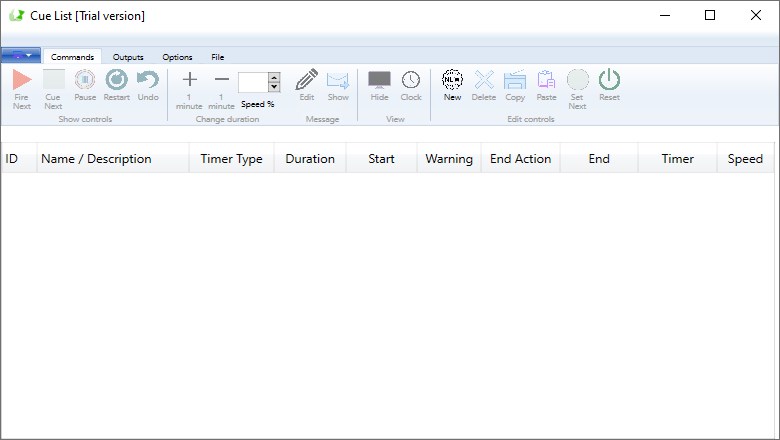780x440 pixels.
Task: Click the Restart timer icon
Action: click(x=117, y=80)
